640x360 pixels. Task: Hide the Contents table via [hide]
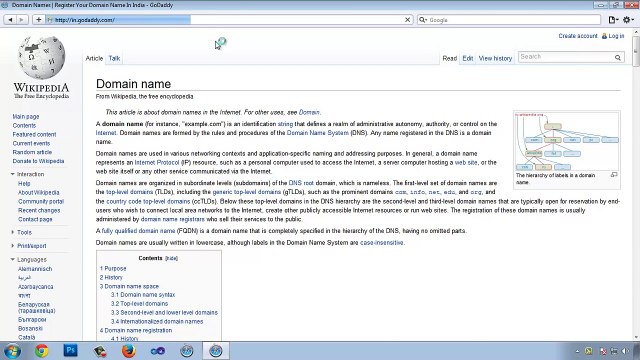coord(171,258)
